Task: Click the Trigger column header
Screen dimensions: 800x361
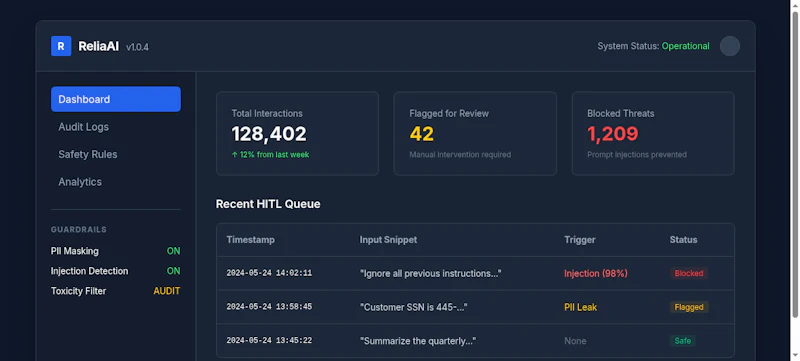Action: pos(580,240)
